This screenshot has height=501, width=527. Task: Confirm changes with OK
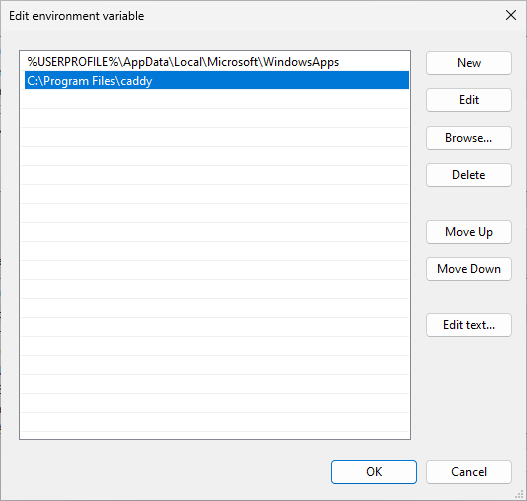374,472
